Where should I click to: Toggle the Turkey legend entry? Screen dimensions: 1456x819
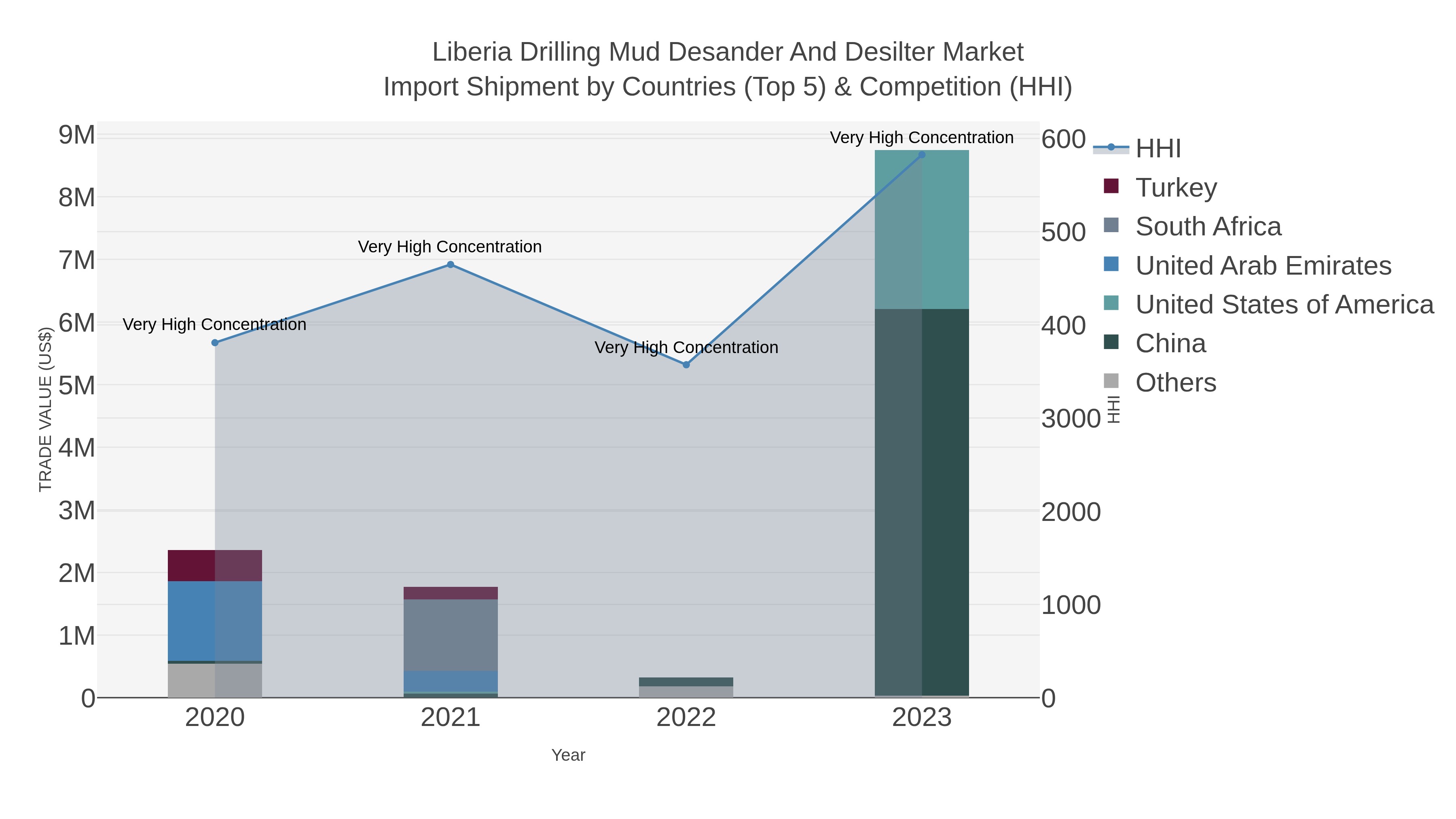[1160, 187]
